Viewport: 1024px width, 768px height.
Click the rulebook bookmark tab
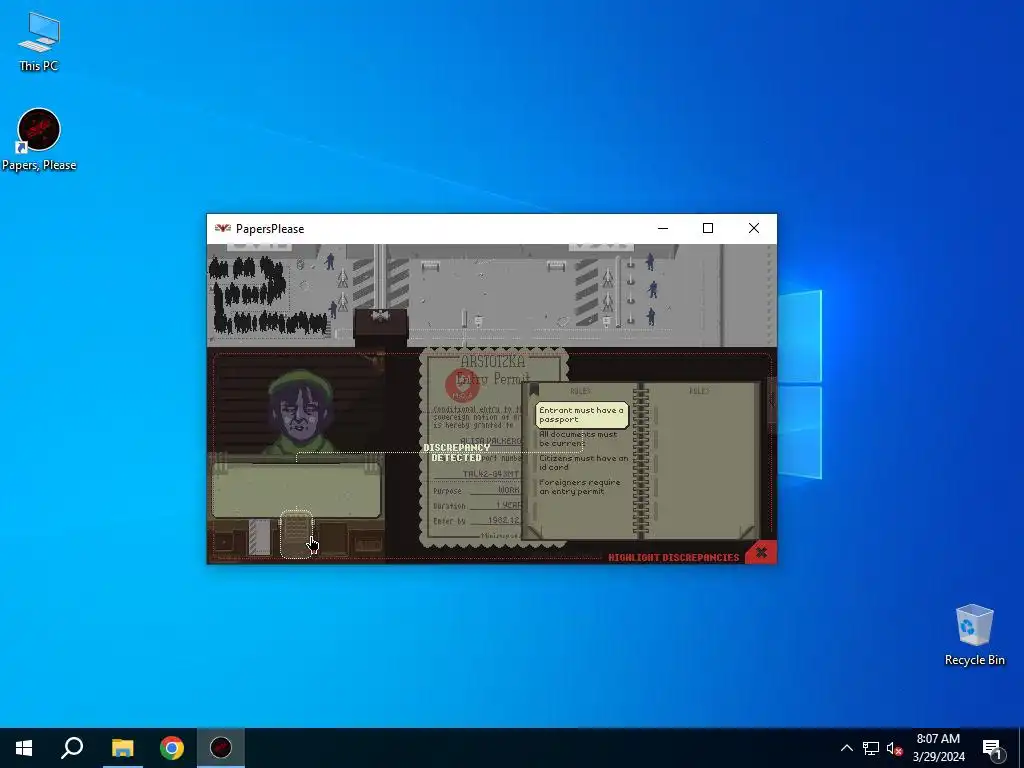tap(534, 390)
